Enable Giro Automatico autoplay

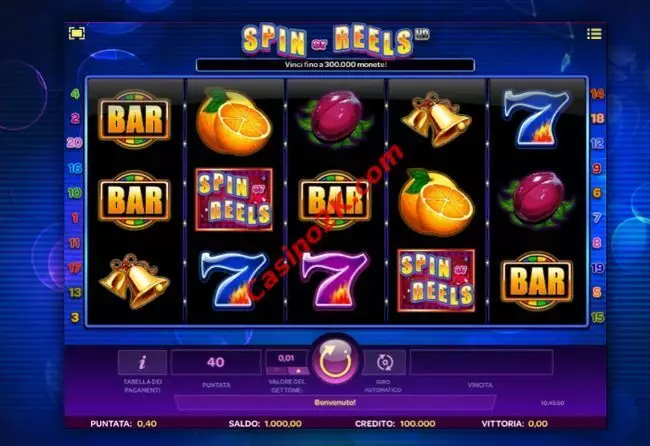384,362
